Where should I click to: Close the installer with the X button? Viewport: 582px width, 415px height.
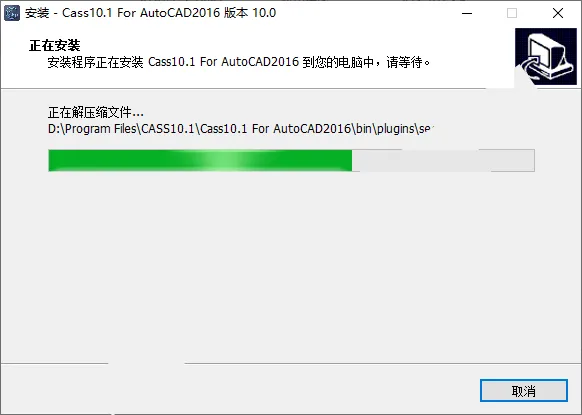tap(558, 13)
